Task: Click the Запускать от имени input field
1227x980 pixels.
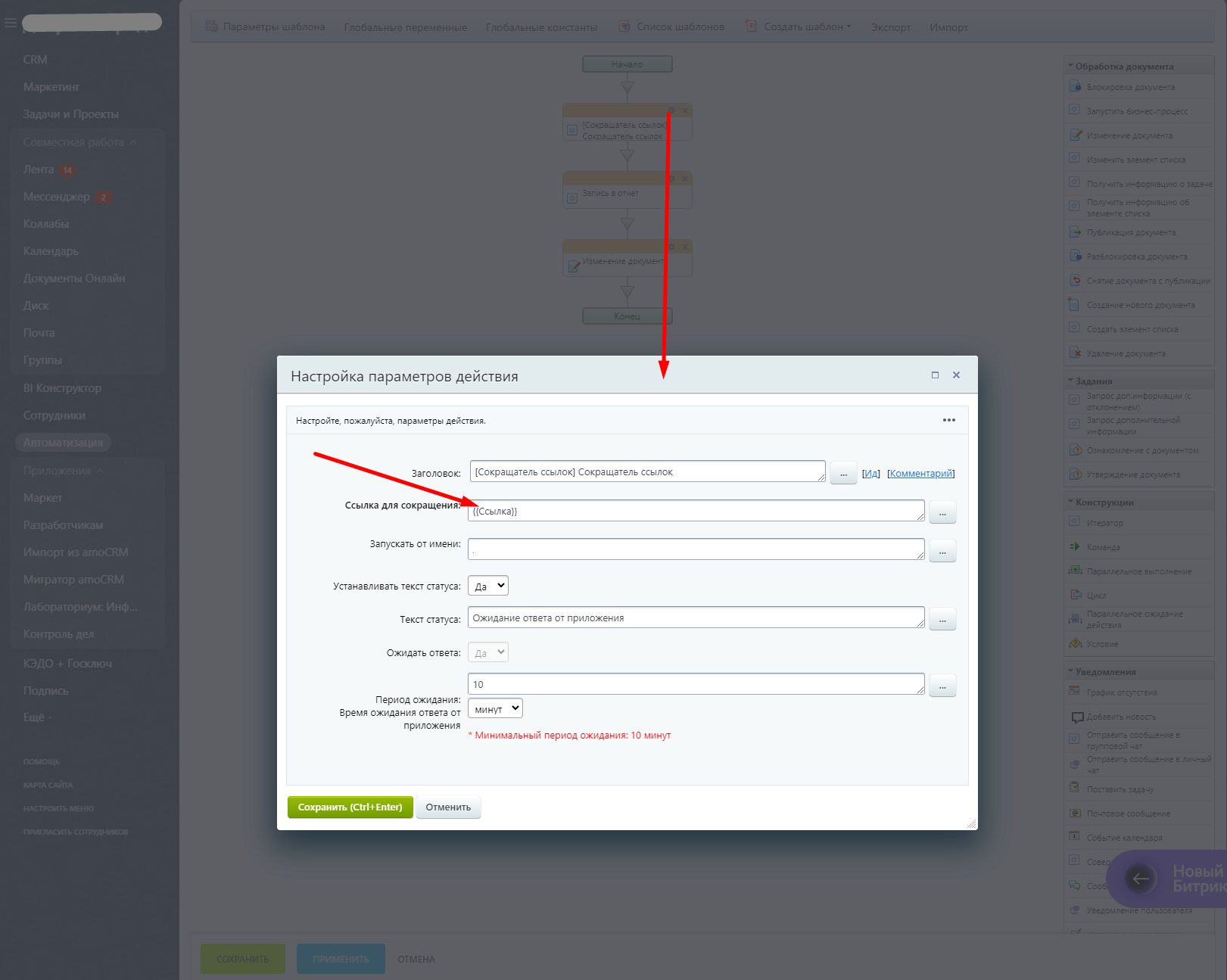Action: click(x=696, y=549)
